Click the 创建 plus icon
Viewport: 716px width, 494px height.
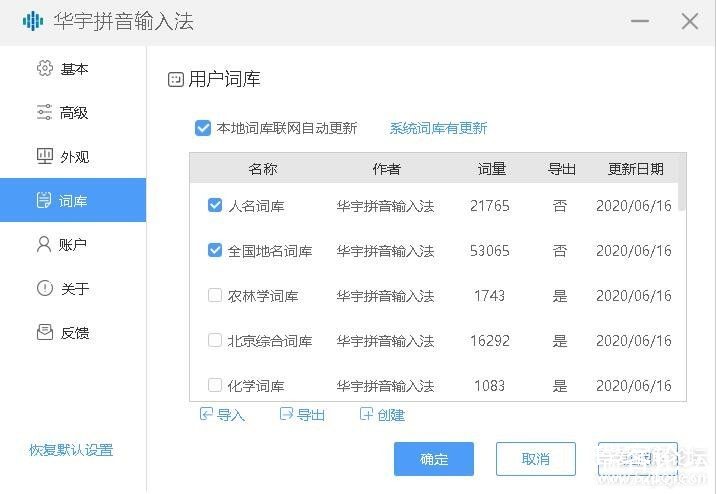click(367, 414)
